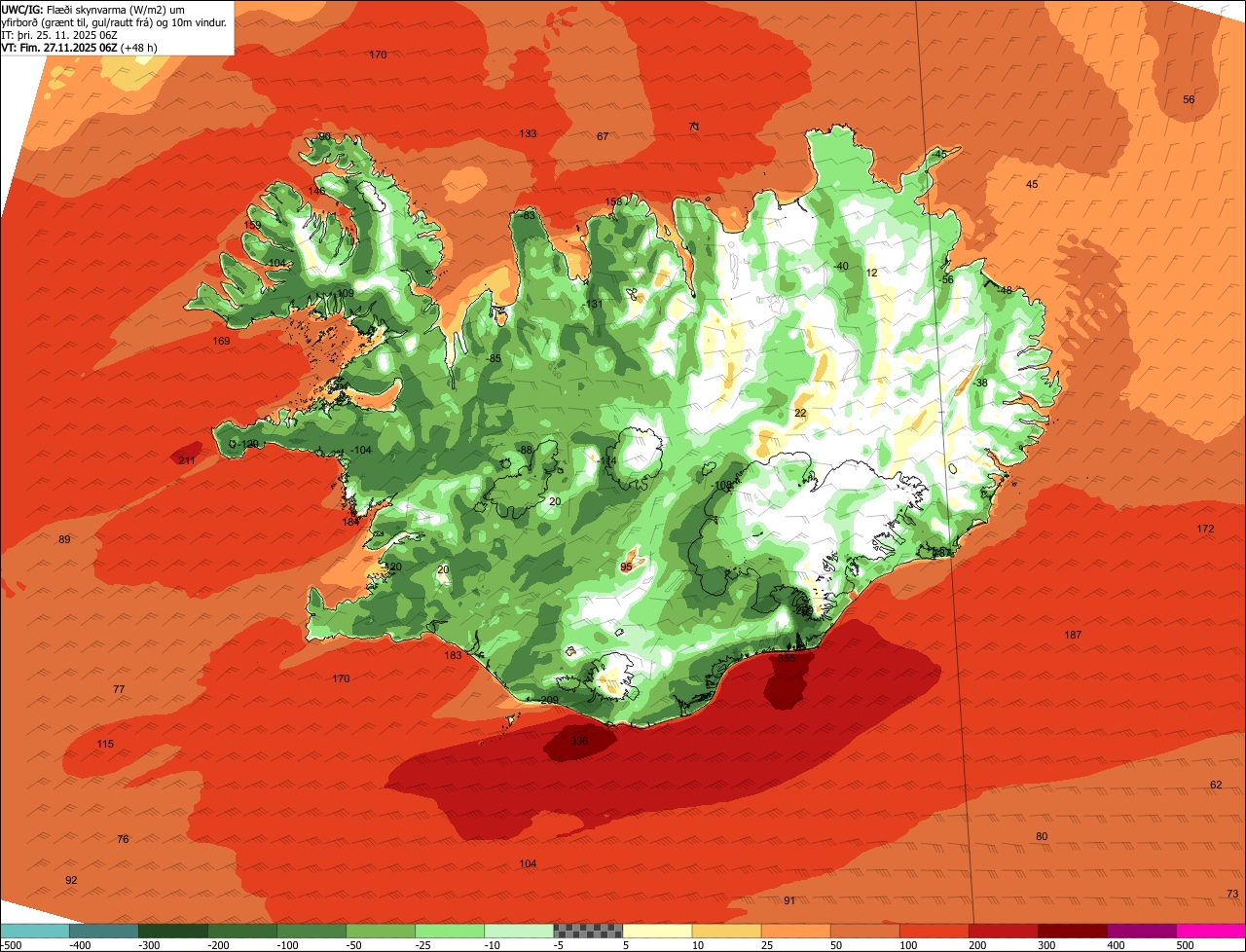
Task: Select the 115 value in the southwest sea
Action: (x=105, y=745)
